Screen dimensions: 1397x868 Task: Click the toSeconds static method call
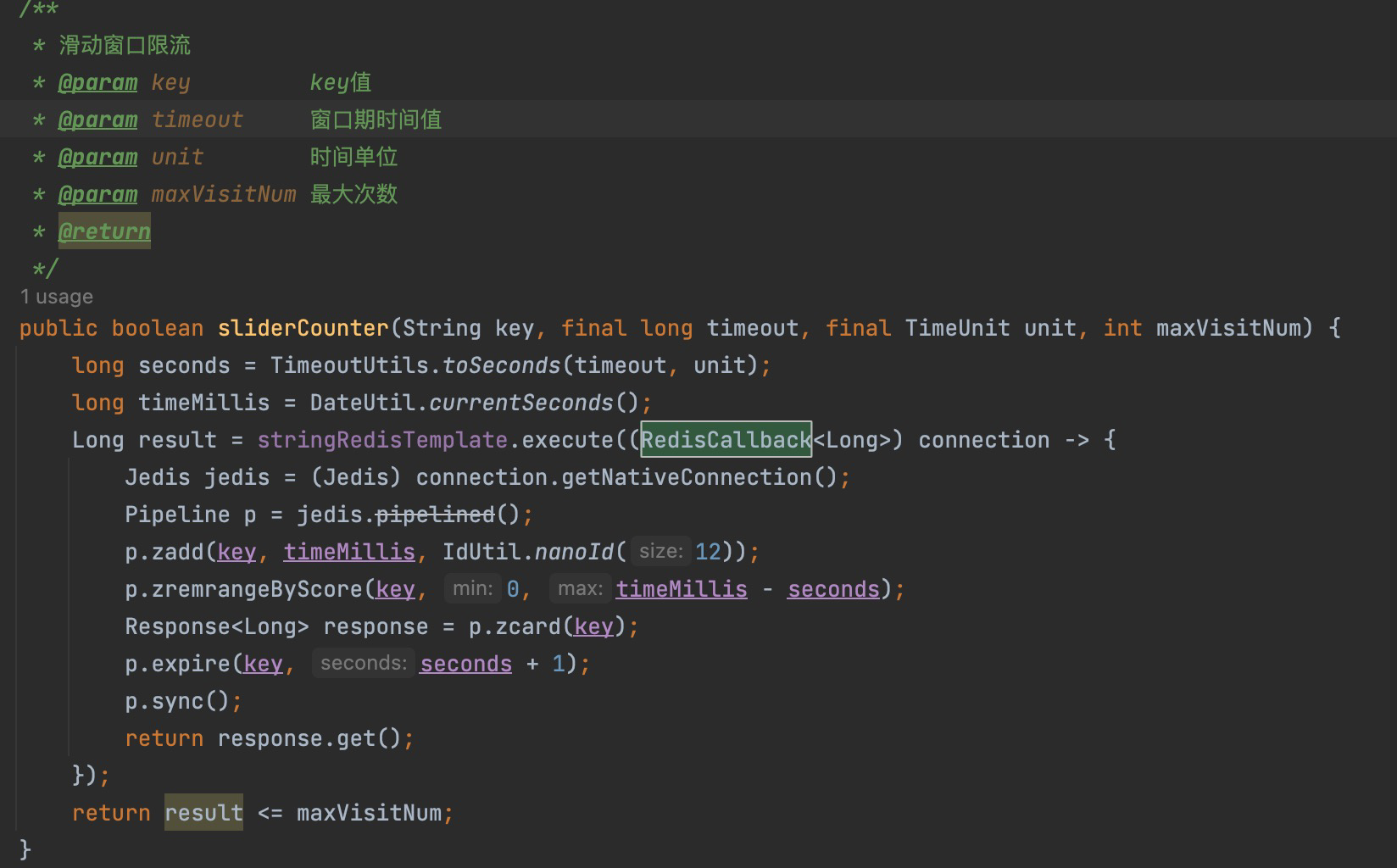[x=502, y=365]
